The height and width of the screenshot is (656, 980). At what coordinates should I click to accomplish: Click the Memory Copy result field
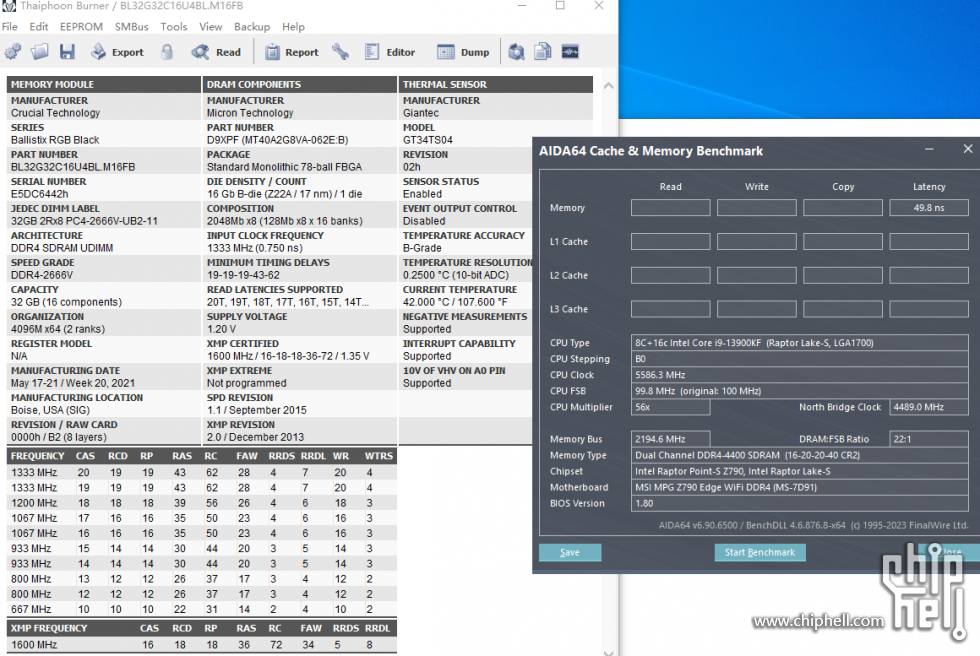pyautogui.click(x=843, y=207)
